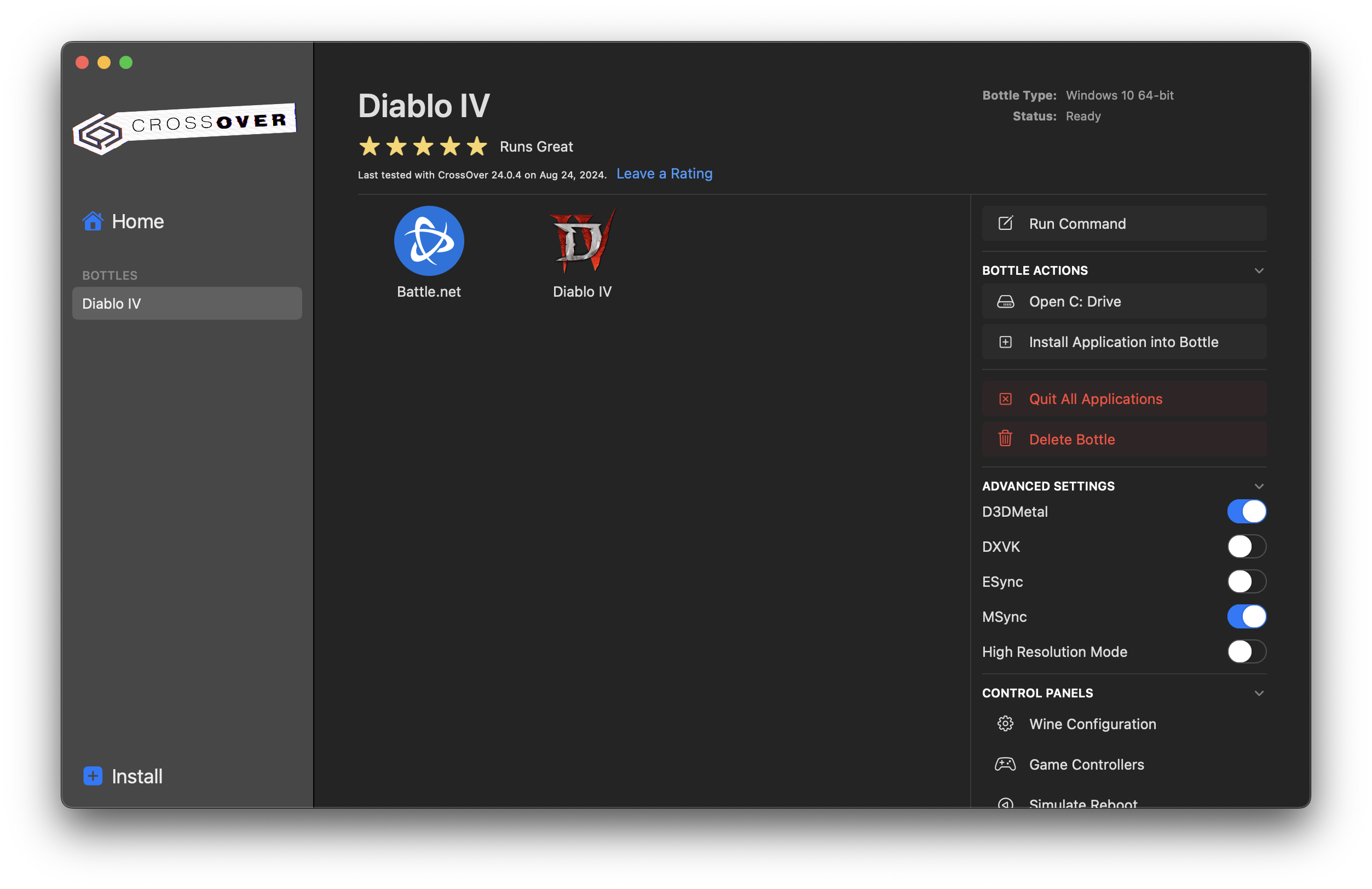Open Install in the sidebar
The width and height of the screenshot is (1372, 889).
point(123,776)
